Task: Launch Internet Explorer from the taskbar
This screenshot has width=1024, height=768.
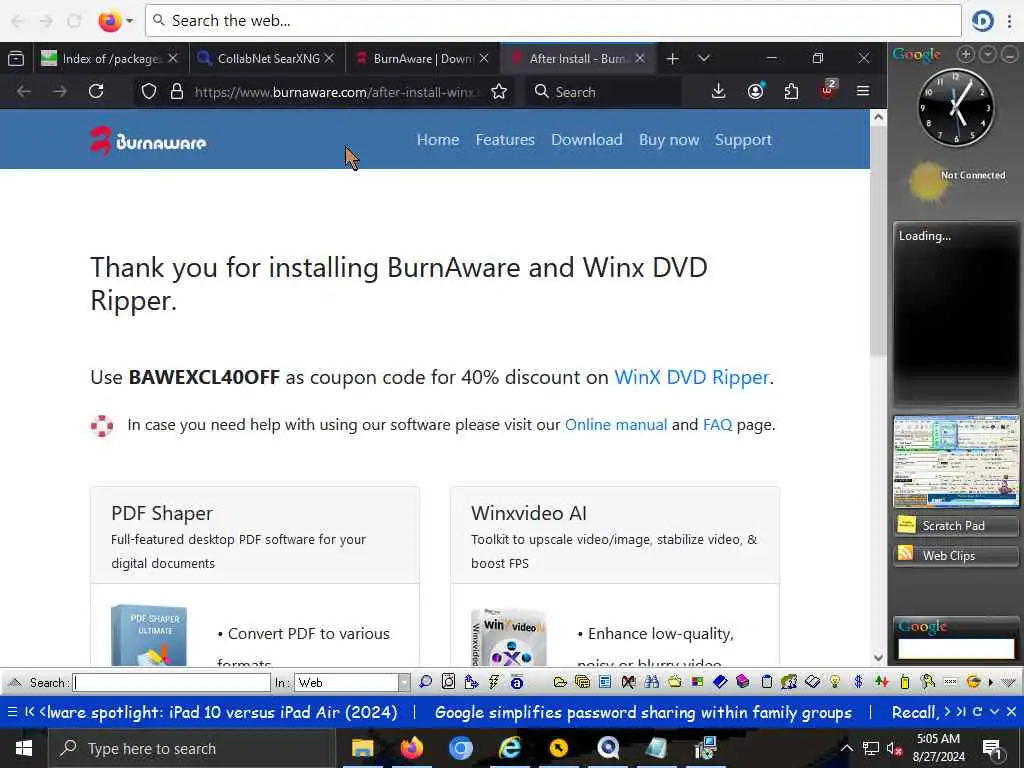Action: tap(509, 748)
